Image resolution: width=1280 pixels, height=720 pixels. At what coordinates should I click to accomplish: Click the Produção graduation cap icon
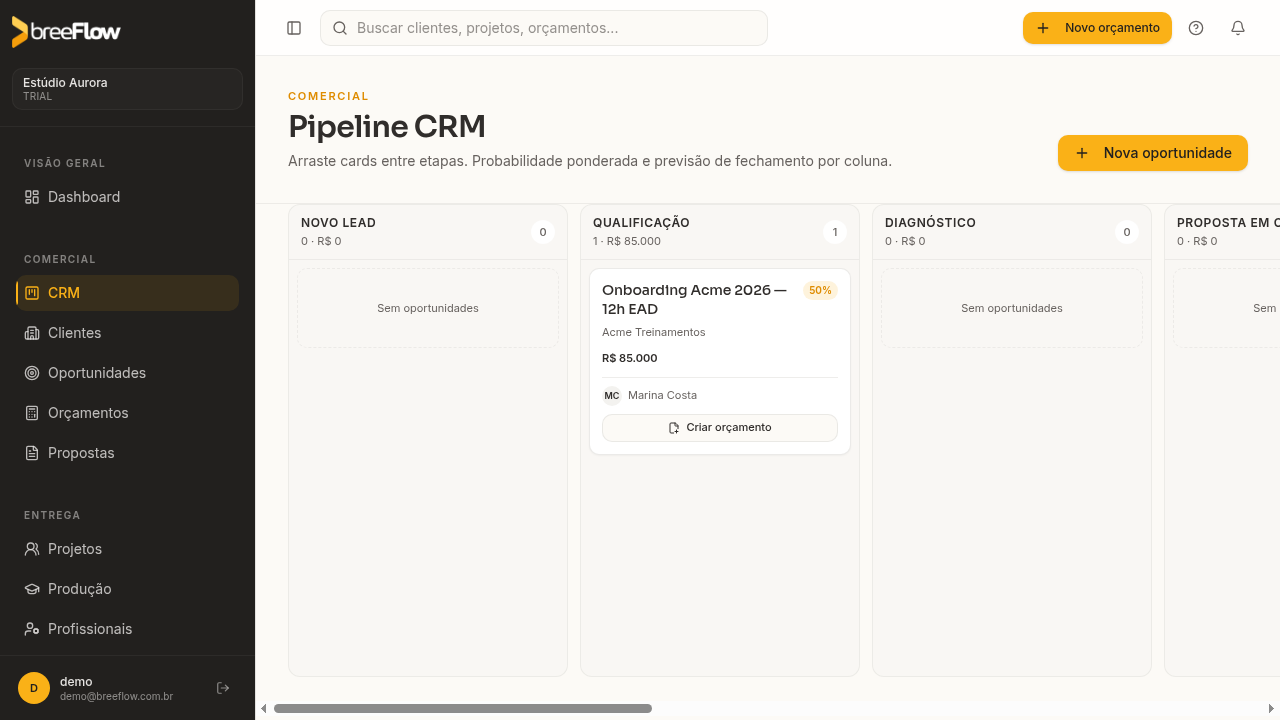pyautogui.click(x=32, y=589)
